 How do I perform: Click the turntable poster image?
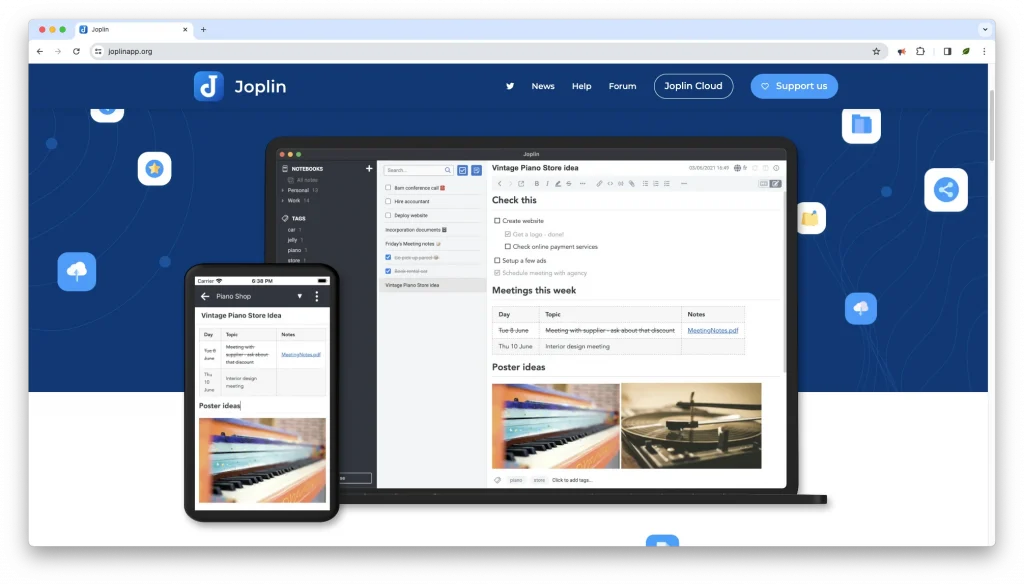pyautogui.click(x=691, y=426)
